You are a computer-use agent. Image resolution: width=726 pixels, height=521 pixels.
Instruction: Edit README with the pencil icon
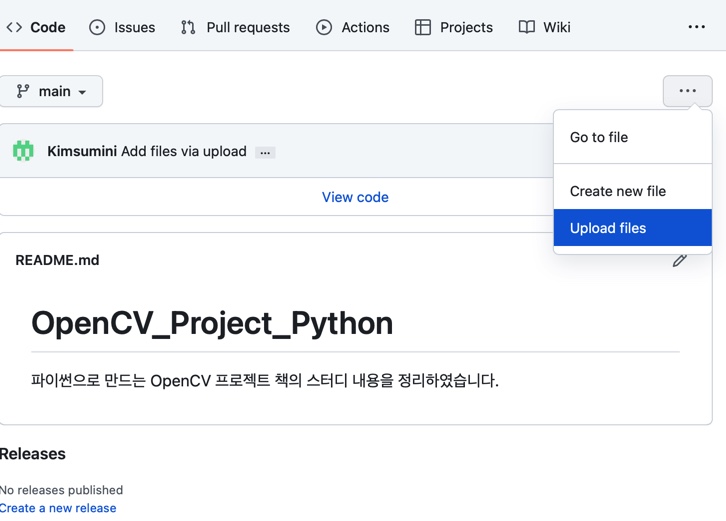click(679, 261)
